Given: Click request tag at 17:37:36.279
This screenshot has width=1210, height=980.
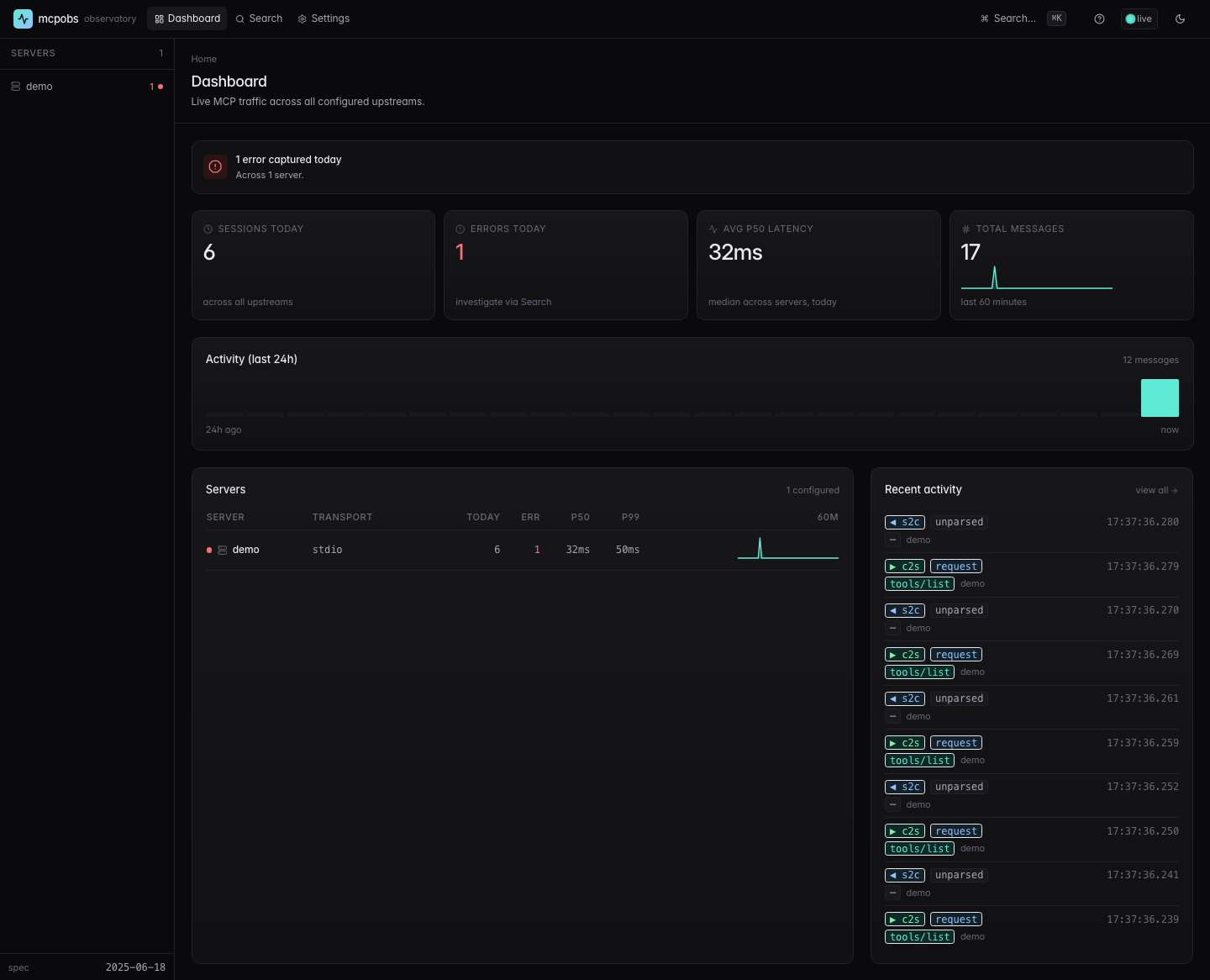Looking at the screenshot, I should 956,566.
